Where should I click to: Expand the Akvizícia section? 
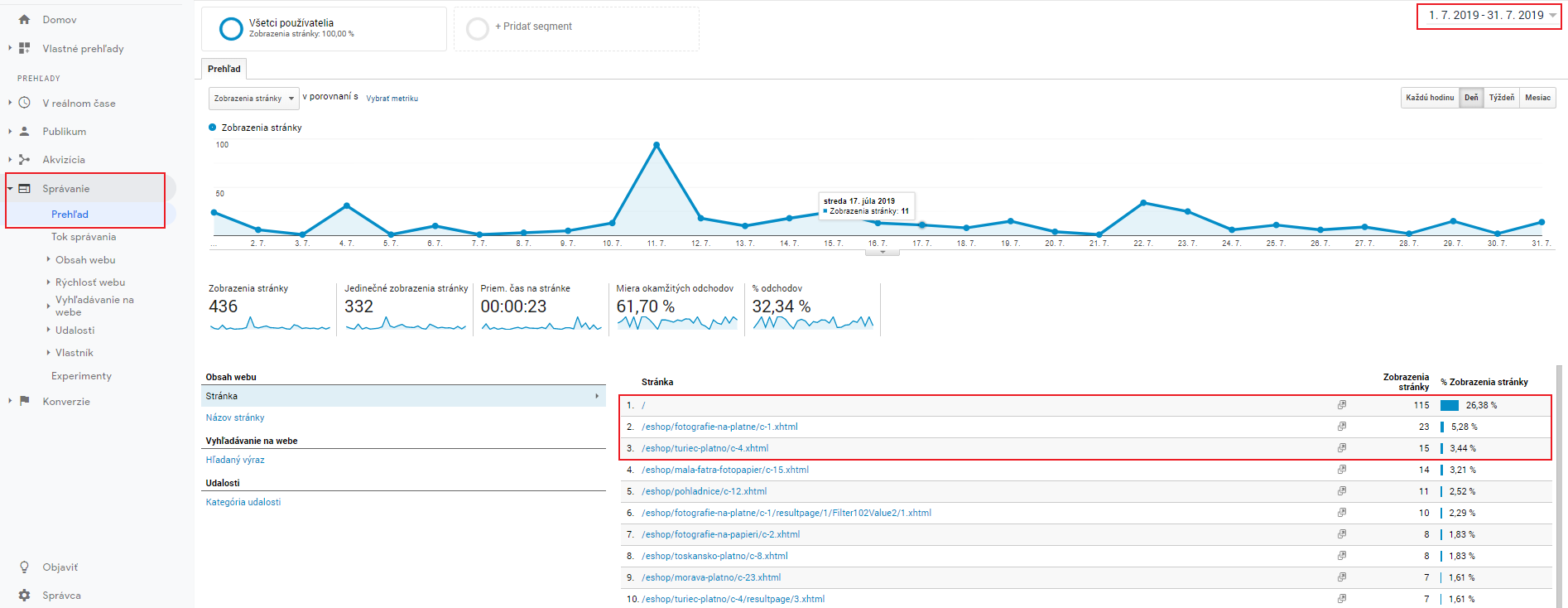[10, 159]
